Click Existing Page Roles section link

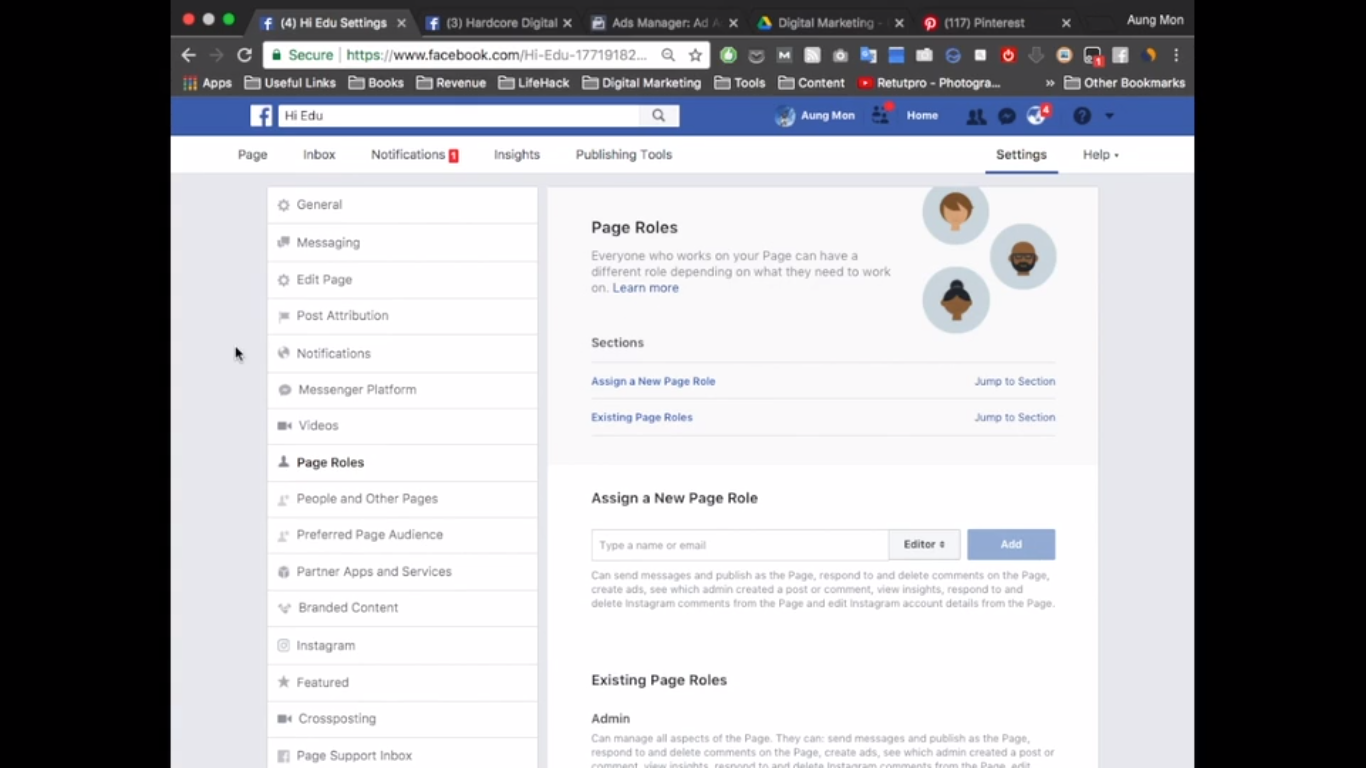[642, 417]
